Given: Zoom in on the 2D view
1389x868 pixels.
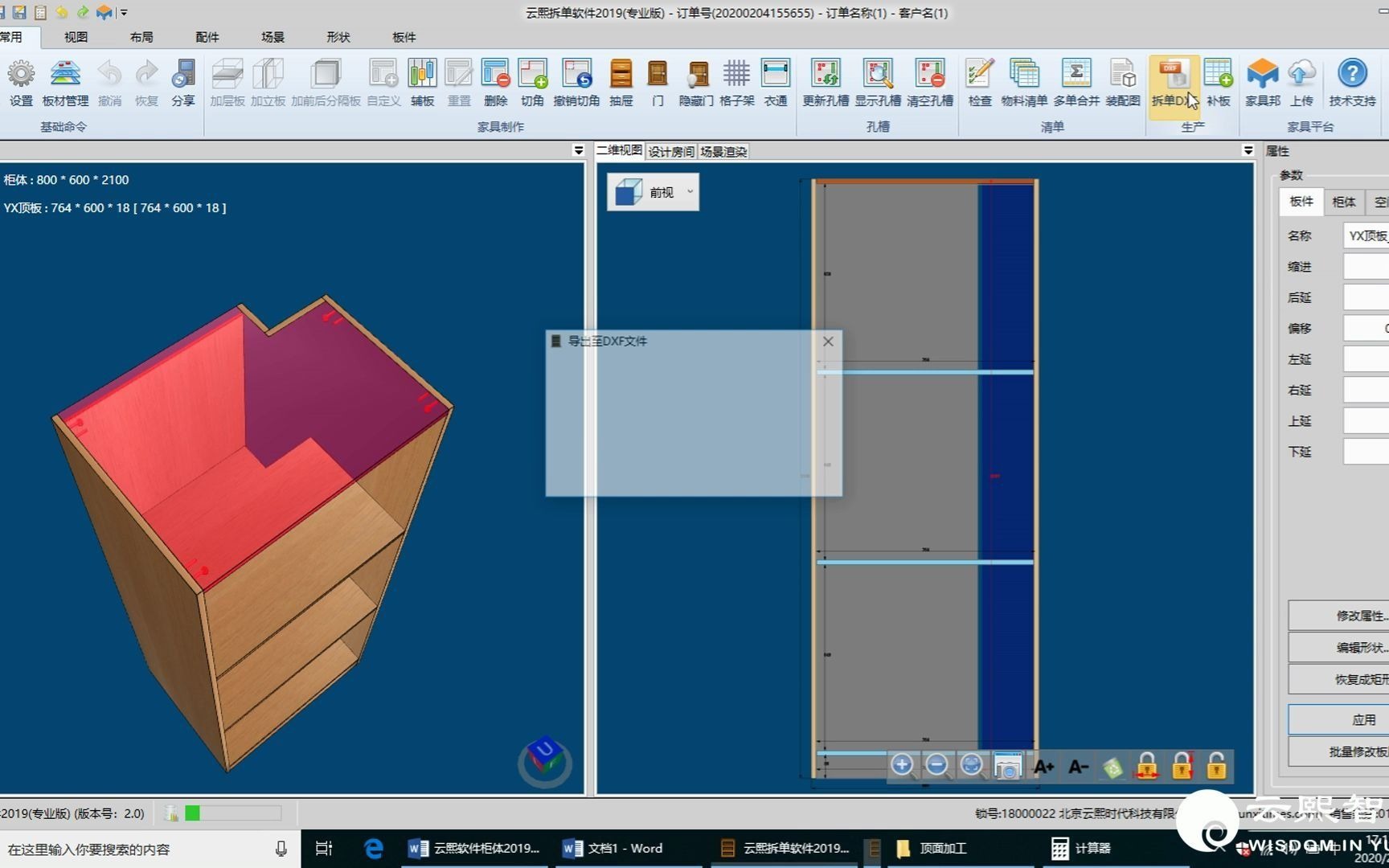Looking at the screenshot, I should (902, 765).
